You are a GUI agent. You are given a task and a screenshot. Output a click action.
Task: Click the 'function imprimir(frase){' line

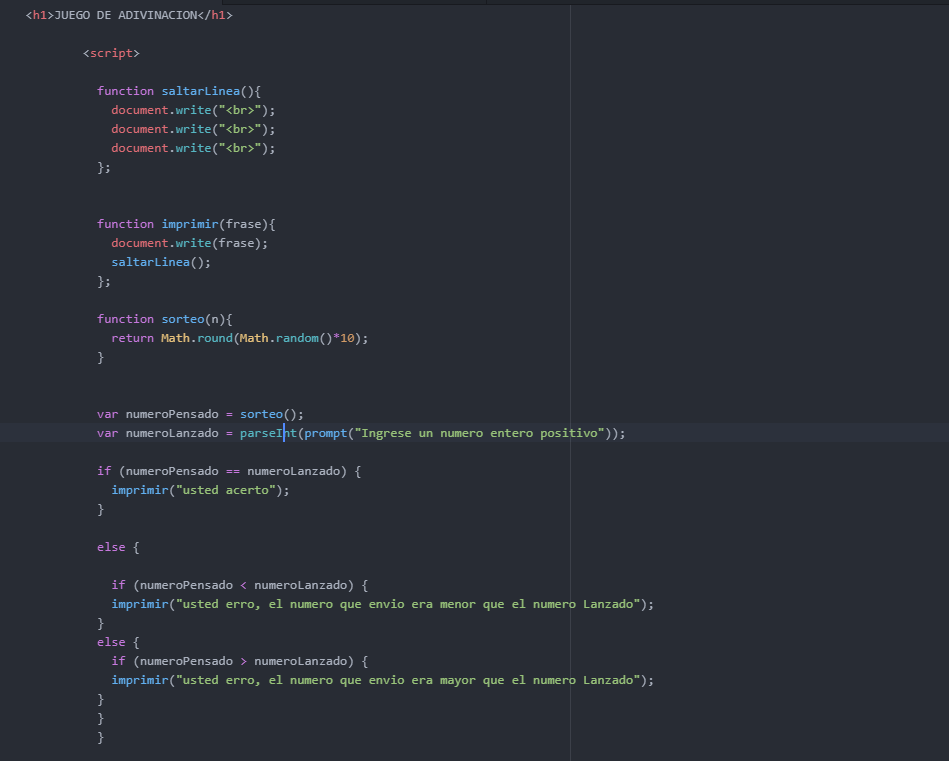pyautogui.click(x=186, y=224)
